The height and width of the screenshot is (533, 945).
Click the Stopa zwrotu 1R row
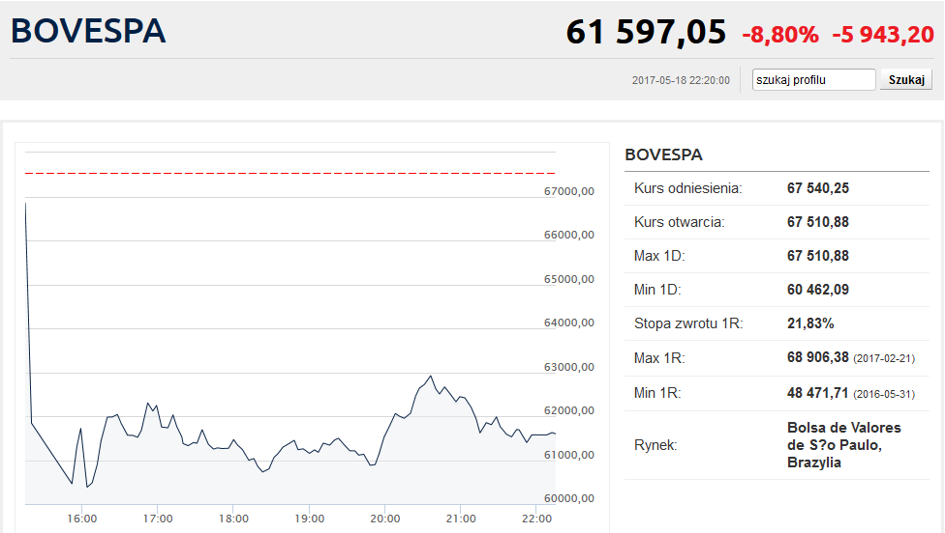[x=777, y=323]
